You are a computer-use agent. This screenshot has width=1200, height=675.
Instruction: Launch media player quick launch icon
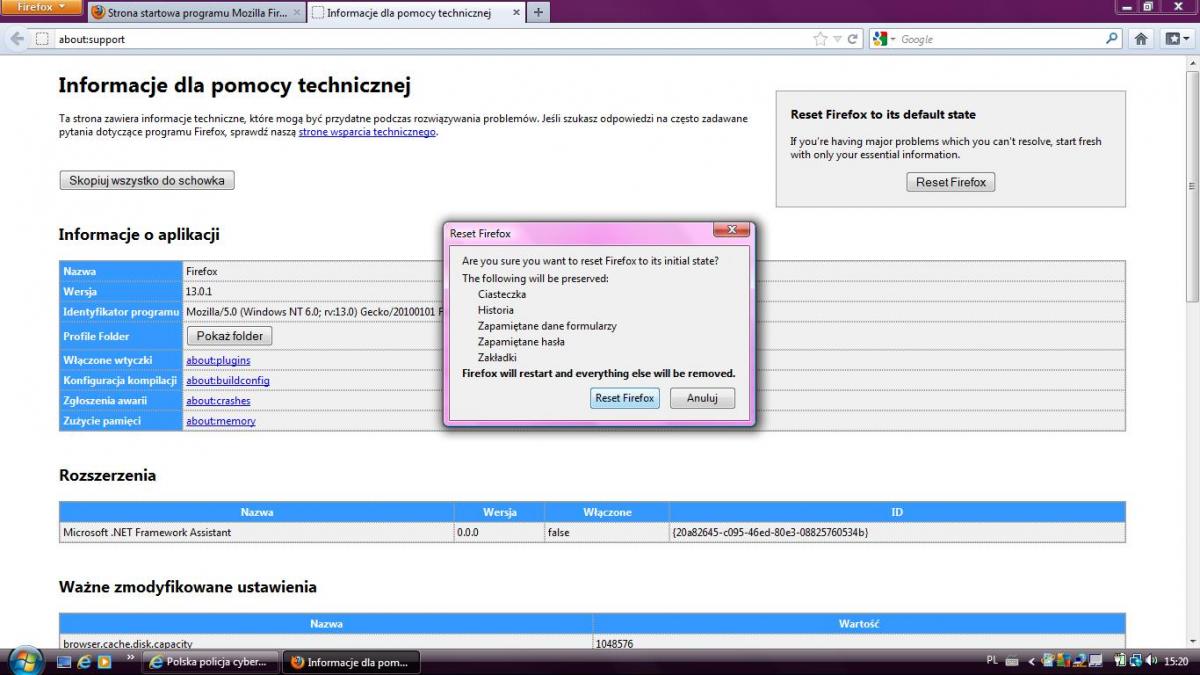(x=104, y=662)
